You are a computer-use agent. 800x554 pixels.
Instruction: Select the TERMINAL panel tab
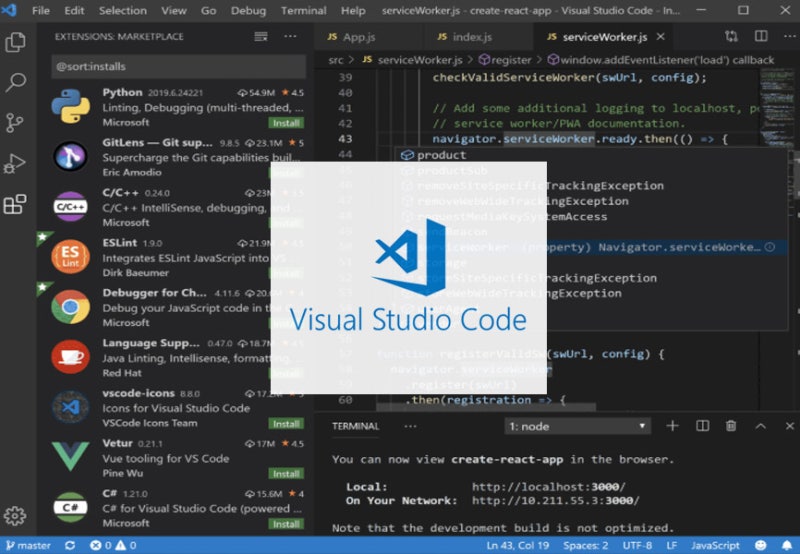click(x=356, y=426)
